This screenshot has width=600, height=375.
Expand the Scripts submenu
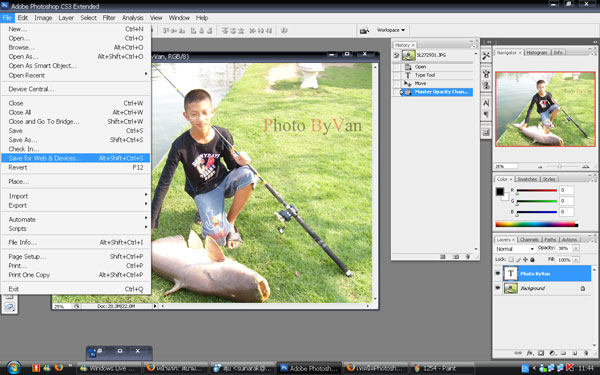coord(76,228)
